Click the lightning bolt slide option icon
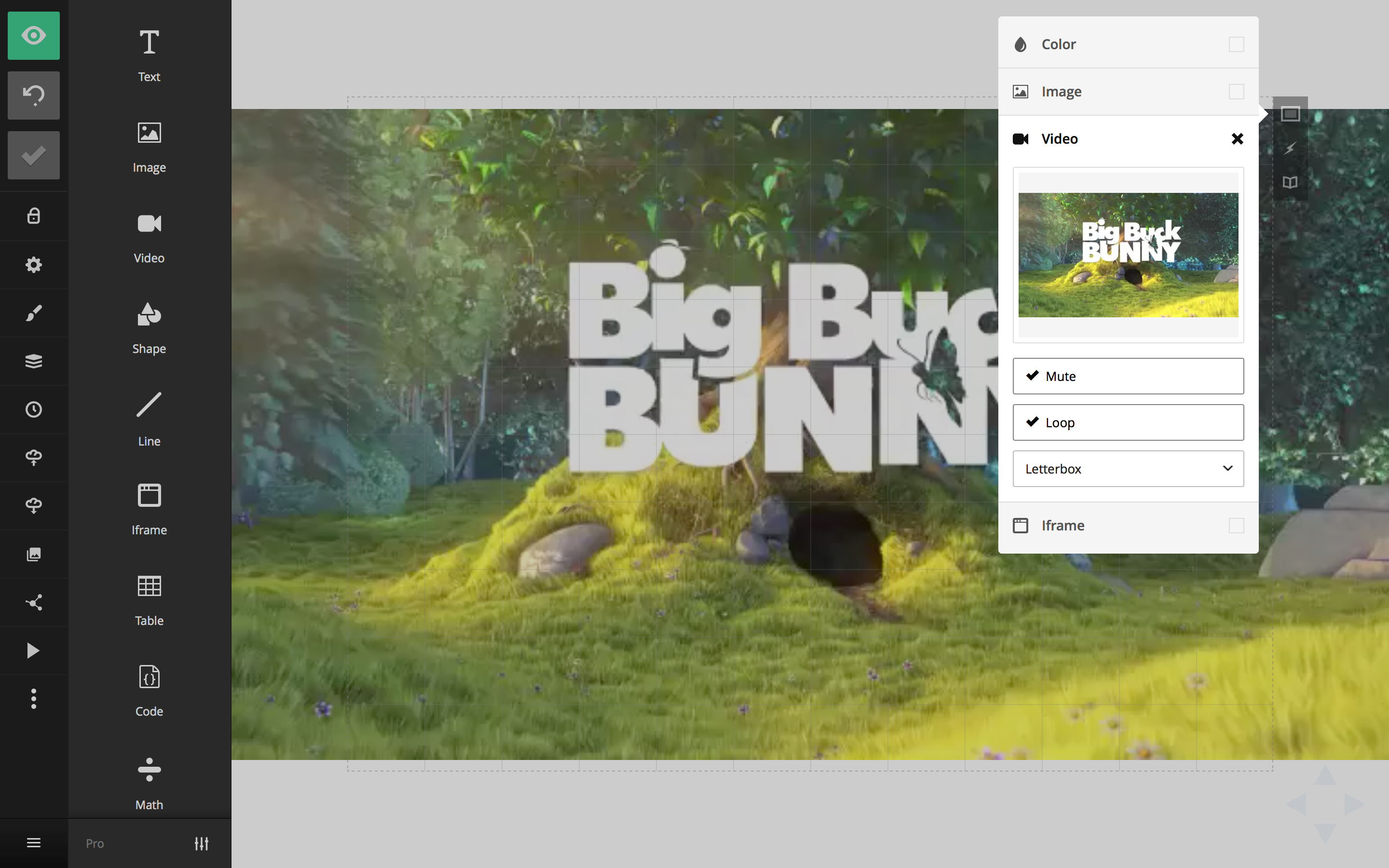 pyautogui.click(x=1290, y=148)
